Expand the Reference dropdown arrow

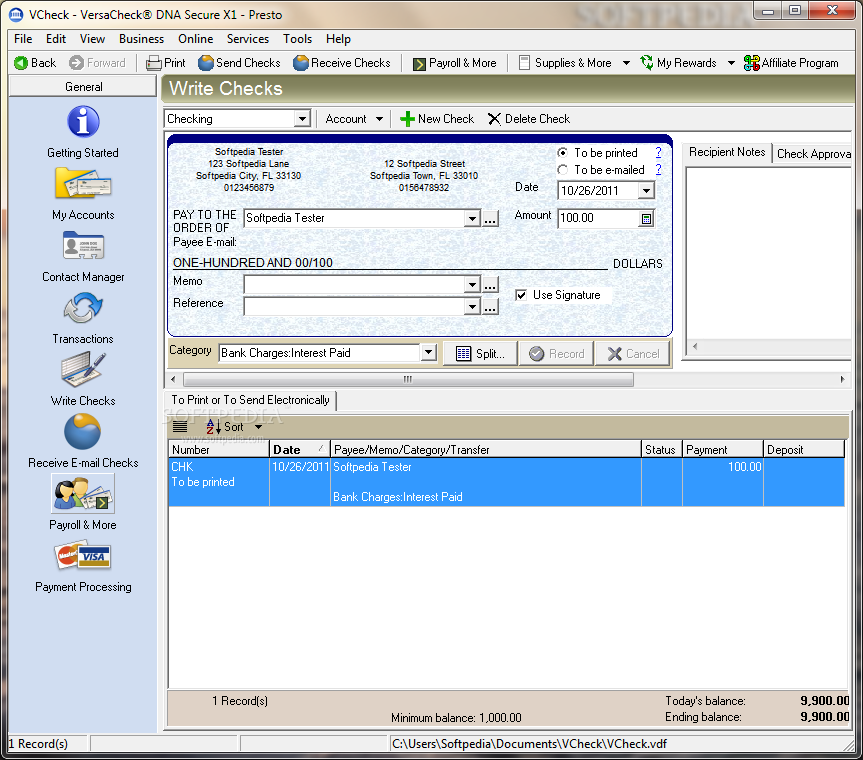(x=472, y=307)
